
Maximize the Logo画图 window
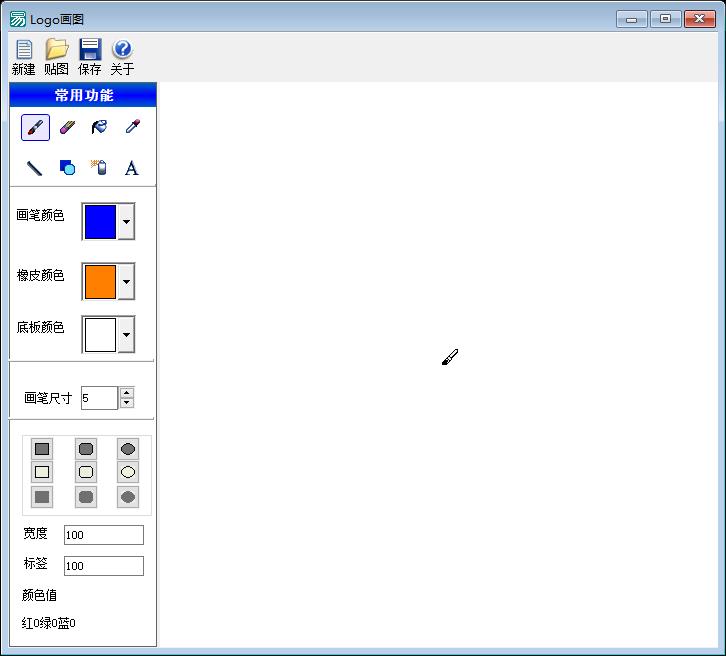665,19
